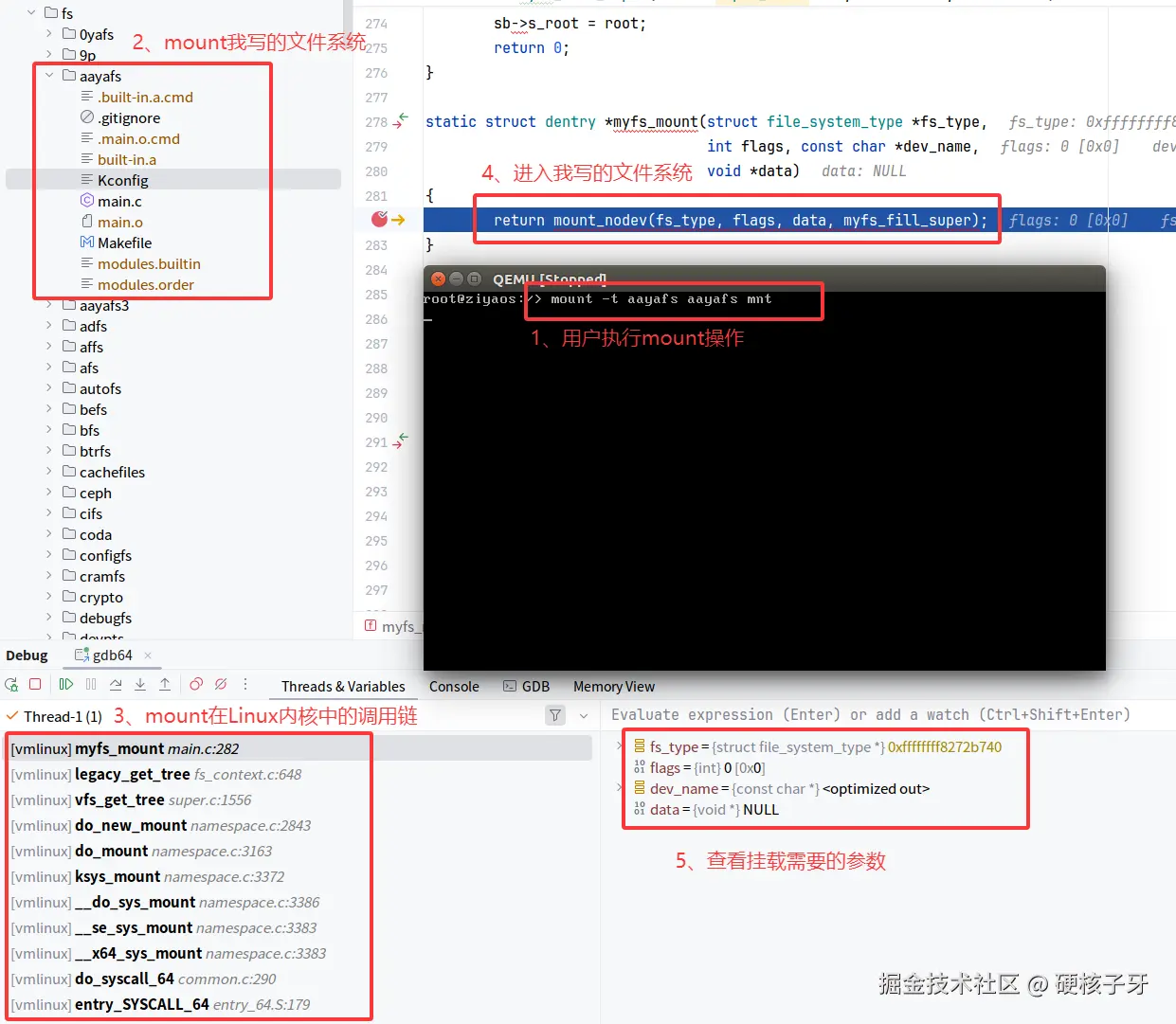This screenshot has height=1024, width=1176.
Task: Resume program execution
Action: click(66, 684)
